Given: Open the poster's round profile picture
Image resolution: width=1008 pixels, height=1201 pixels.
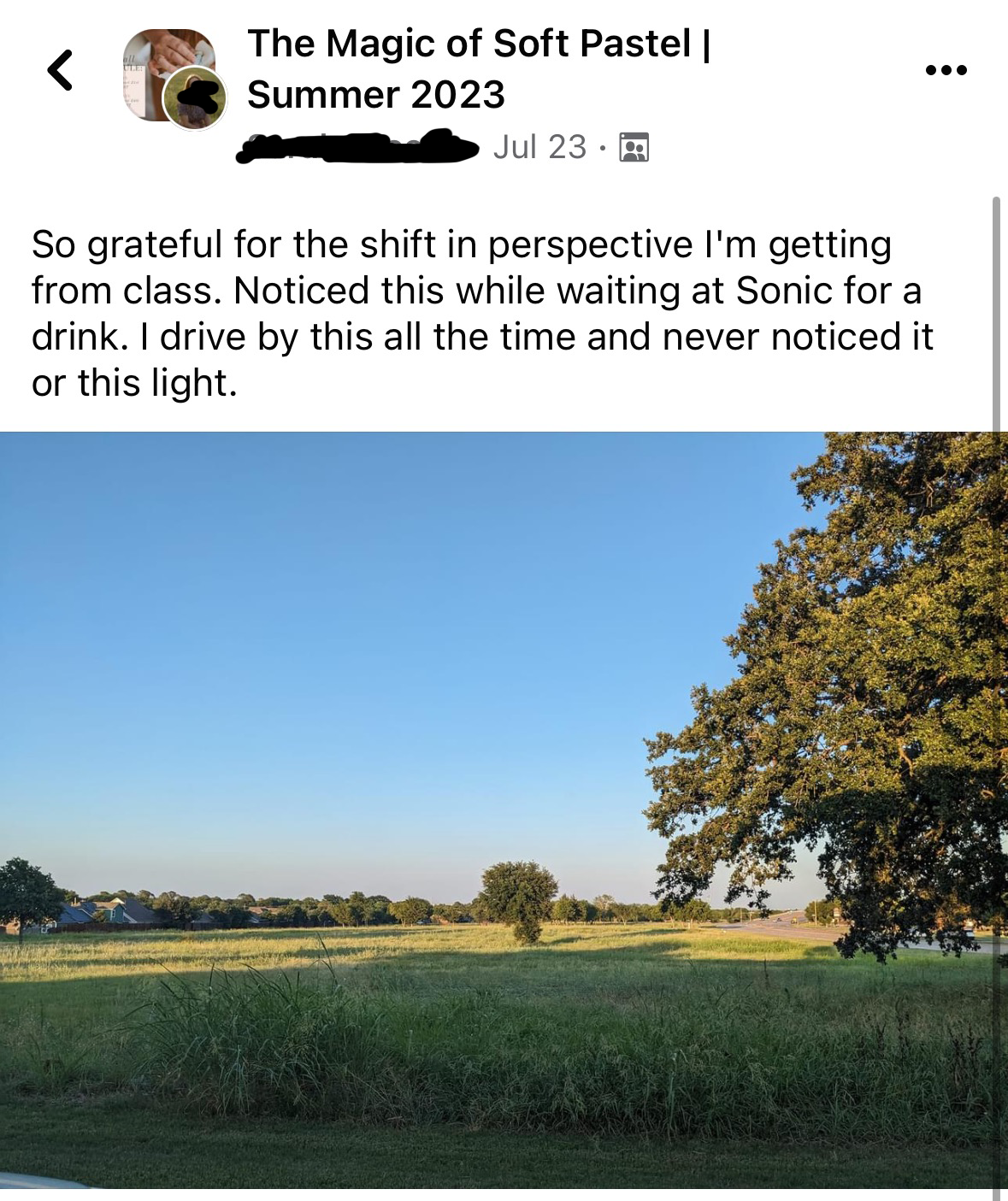Looking at the screenshot, I should [x=195, y=97].
